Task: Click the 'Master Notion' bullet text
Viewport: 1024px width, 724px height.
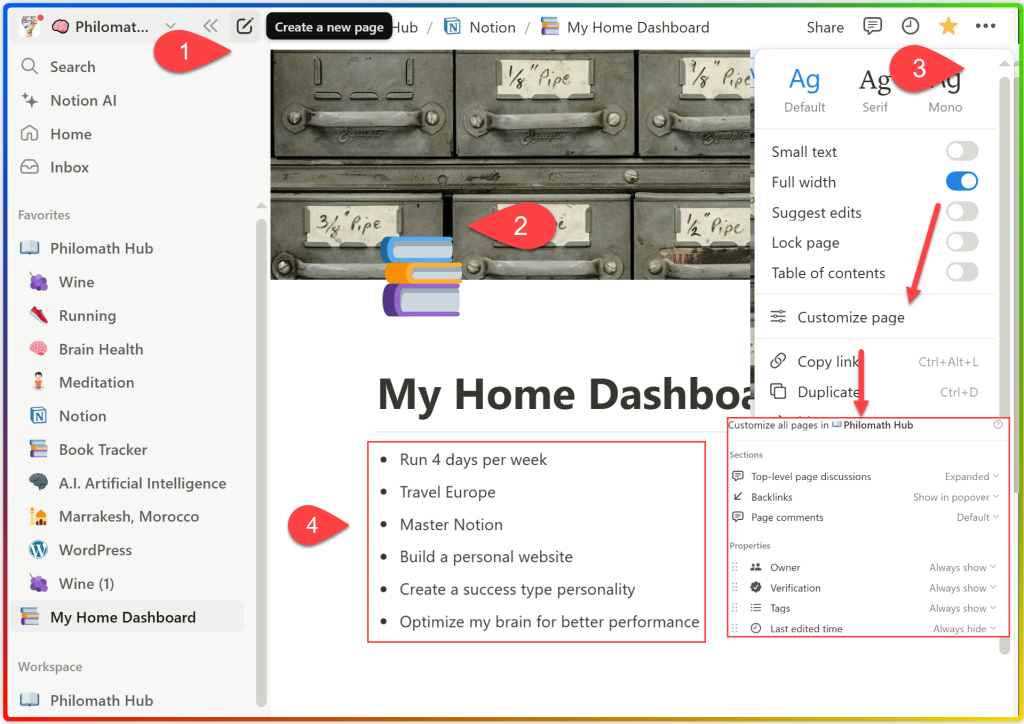Action: 451,524
